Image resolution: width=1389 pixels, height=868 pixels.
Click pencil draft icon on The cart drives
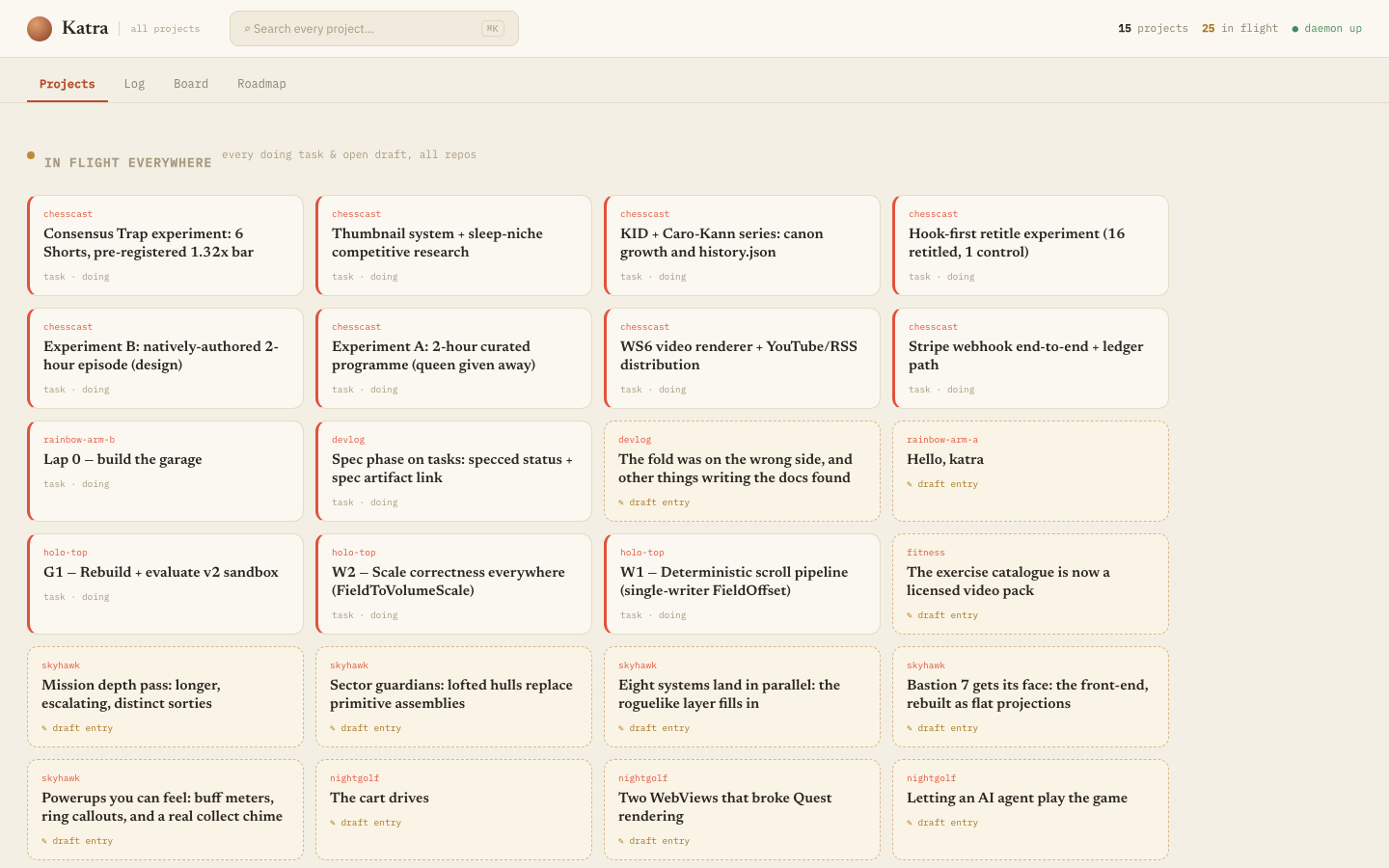point(333,823)
